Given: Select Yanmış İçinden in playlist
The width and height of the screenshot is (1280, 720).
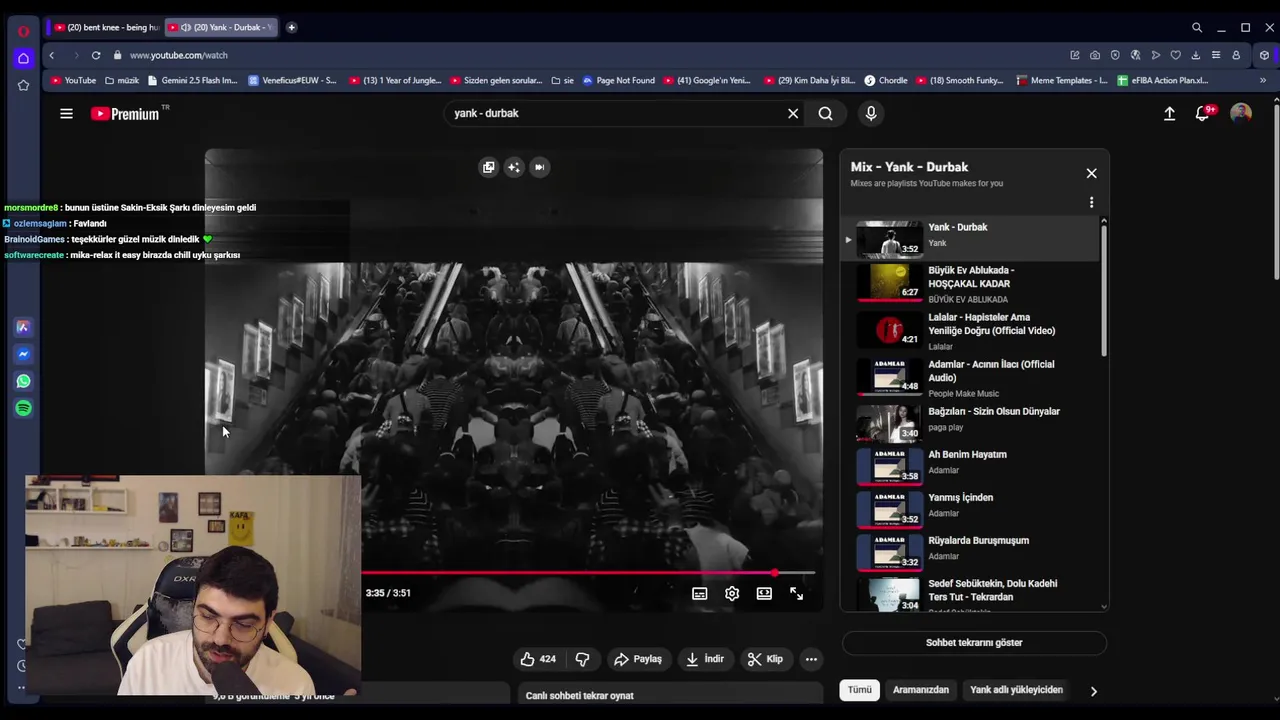Looking at the screenshot, I should 970,509.
